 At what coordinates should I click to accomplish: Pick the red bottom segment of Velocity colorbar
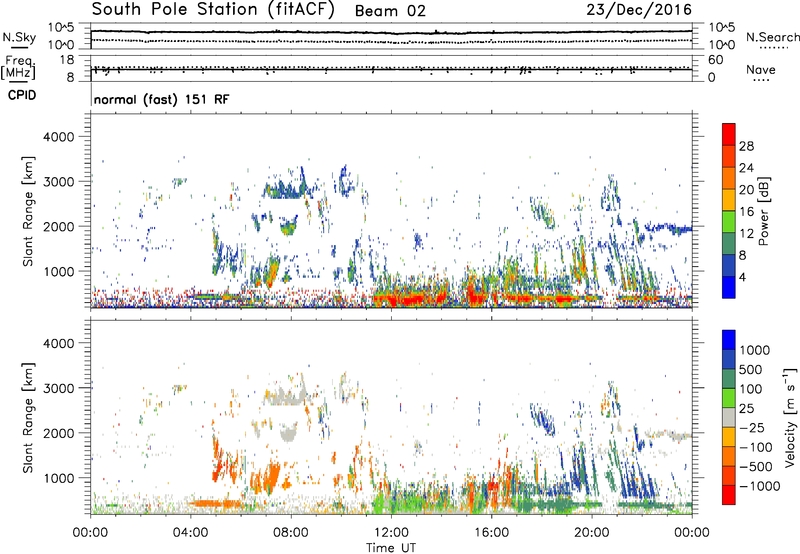coord(729,495)
